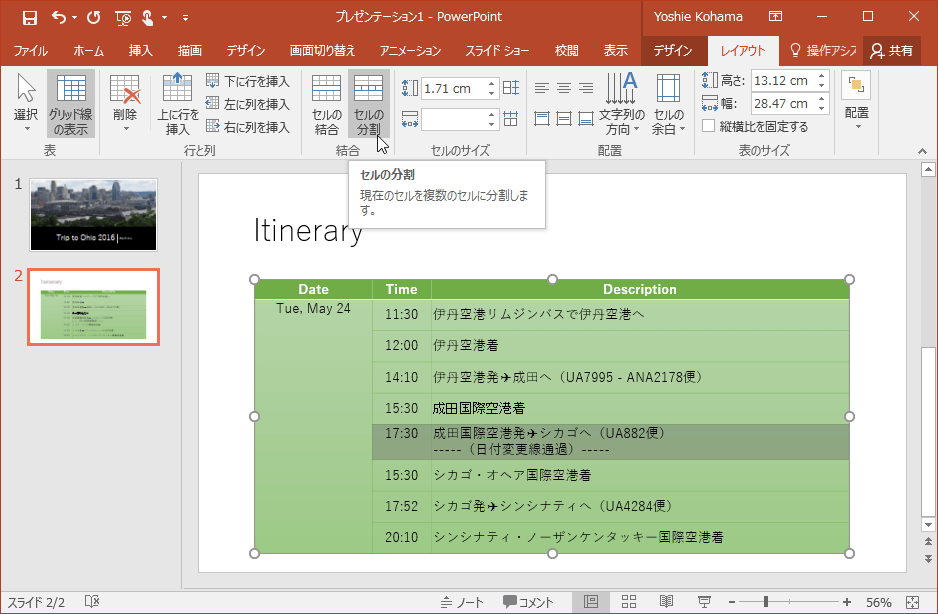
Task: Click the vertical scrollbar thumb of the slide pane
Action: tap(928, 432)
